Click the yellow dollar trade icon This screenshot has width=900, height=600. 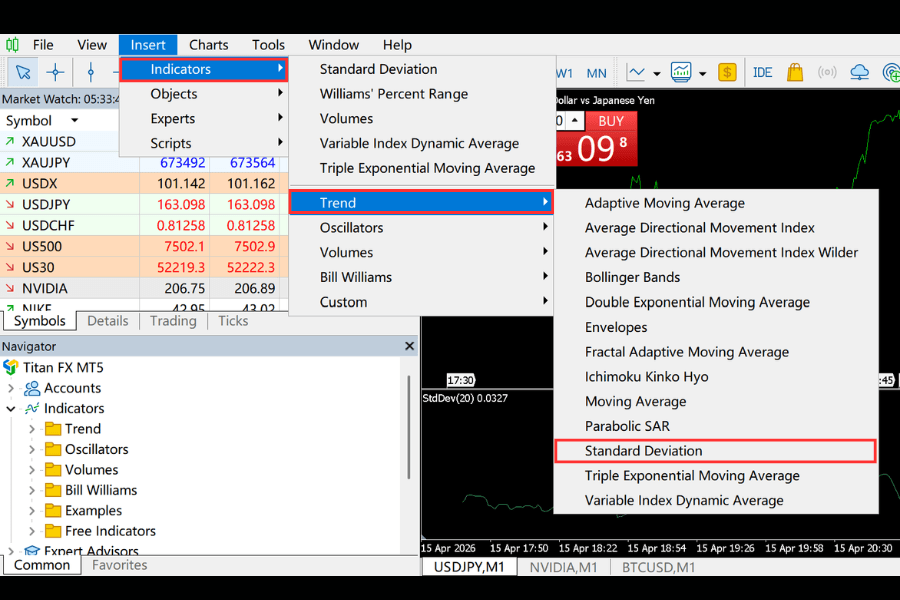point(727,72)
